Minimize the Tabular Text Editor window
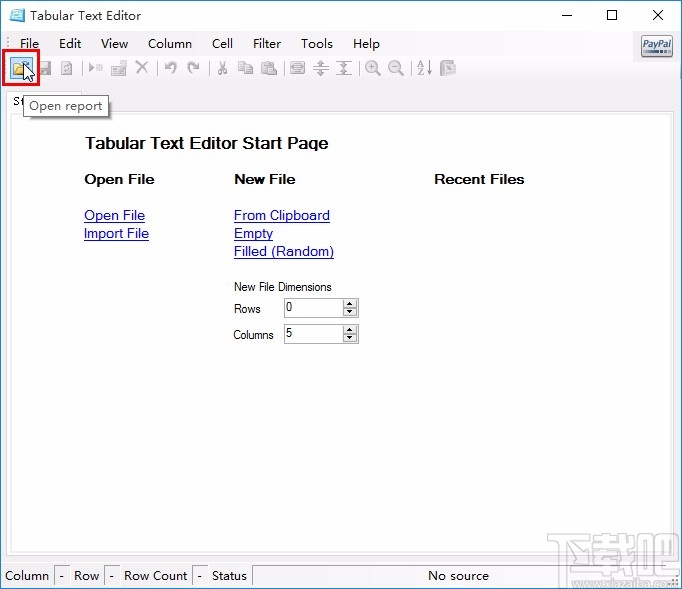This screenshot has width=682, height=589. click(567, 15)
